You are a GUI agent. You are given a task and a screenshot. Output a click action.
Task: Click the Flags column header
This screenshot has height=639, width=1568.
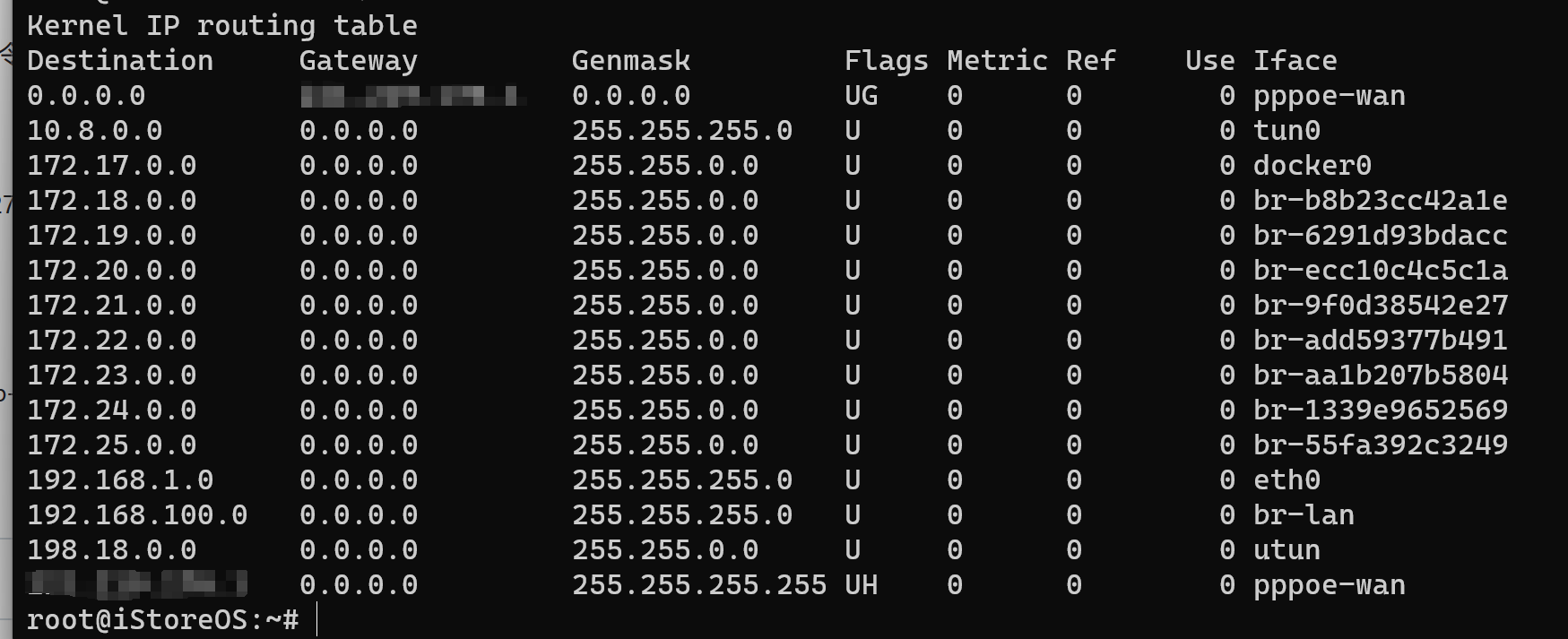(886, 60)
